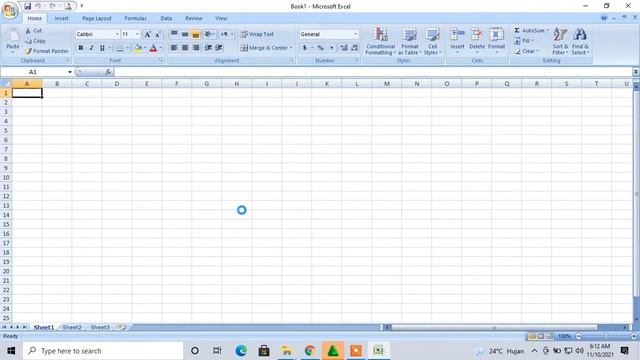Screen dimensions: 640x360
Task: Apply percent style
Action: coord(321,48)
